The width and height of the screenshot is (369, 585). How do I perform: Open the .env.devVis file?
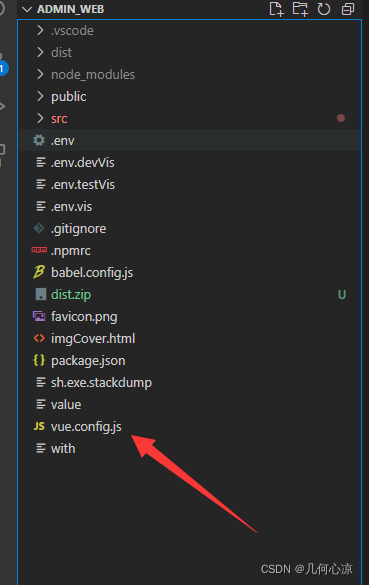tap(83, 163)
